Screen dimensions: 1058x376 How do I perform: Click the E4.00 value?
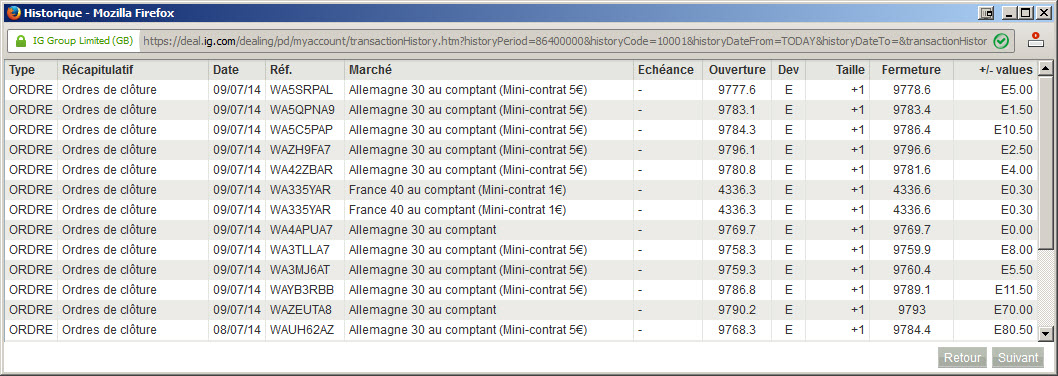(x=1017, y=169)
